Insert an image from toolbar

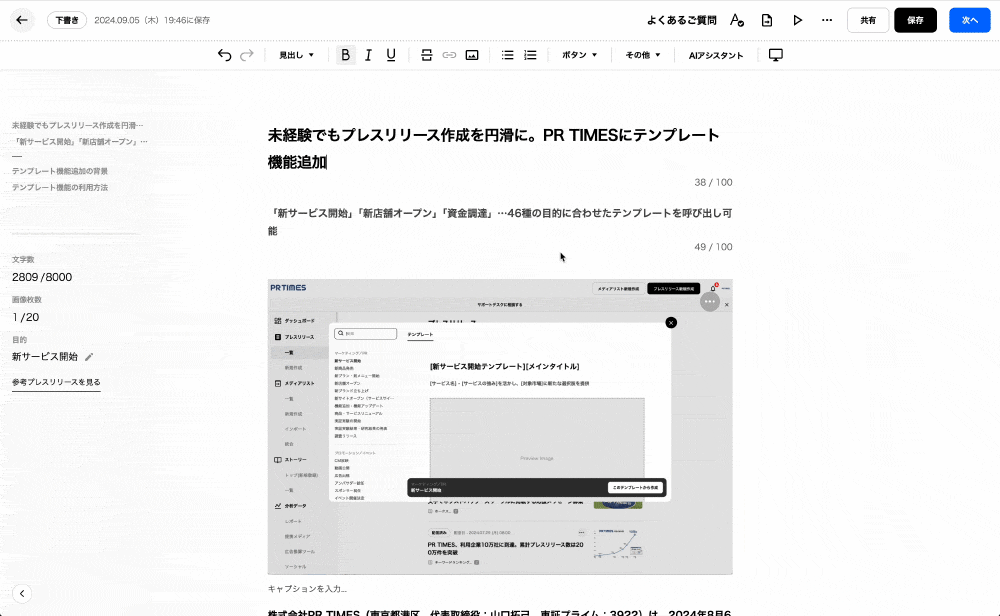(472, 55)
